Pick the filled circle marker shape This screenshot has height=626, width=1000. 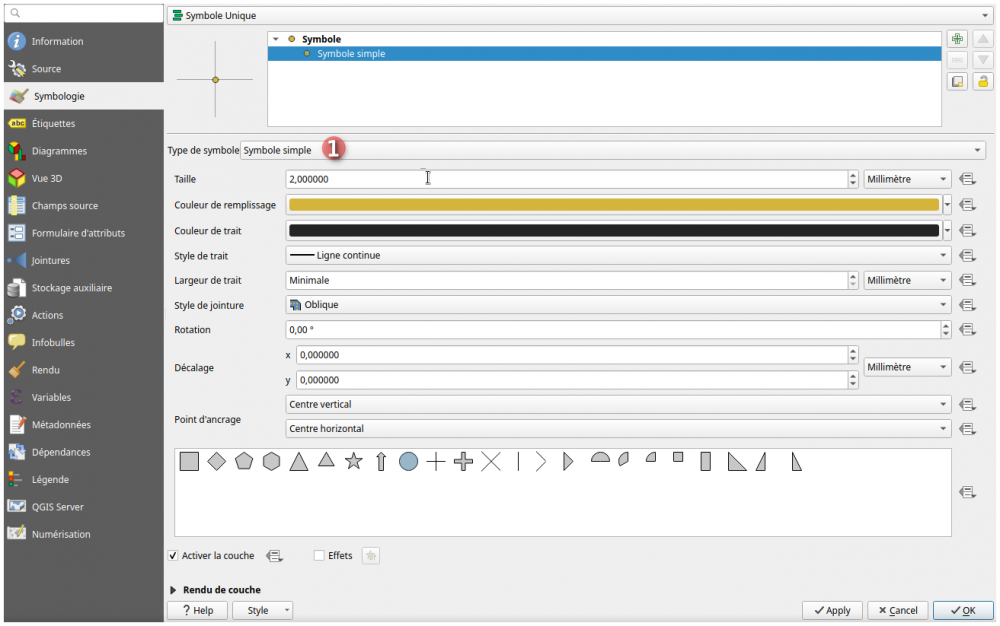[408, 461]
